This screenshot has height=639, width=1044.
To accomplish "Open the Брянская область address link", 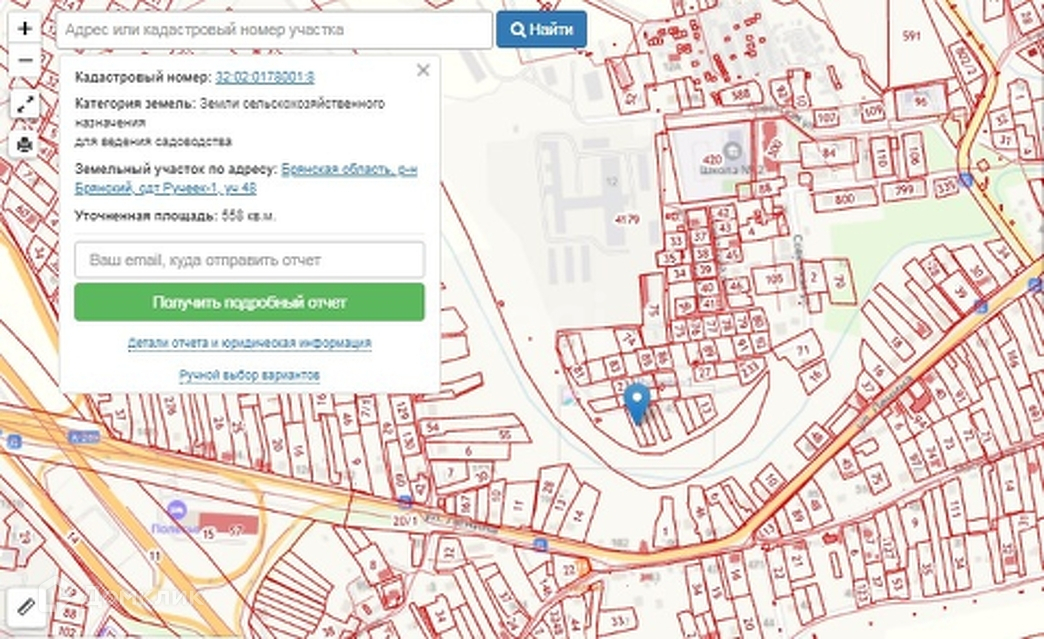I will [349, 170].
